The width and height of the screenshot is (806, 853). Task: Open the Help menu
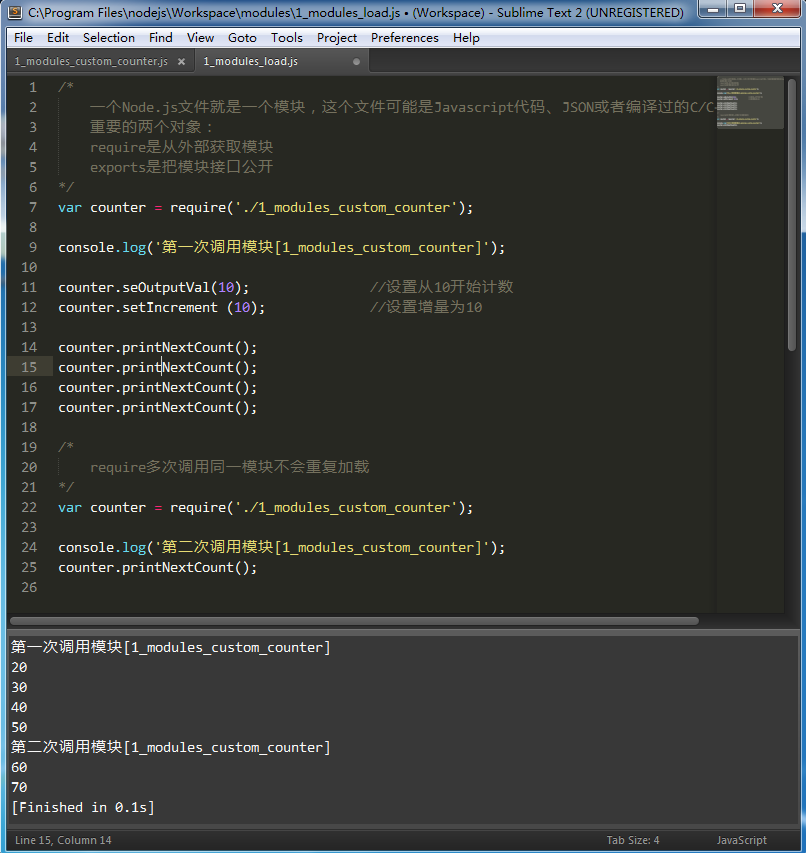[466, 37]
